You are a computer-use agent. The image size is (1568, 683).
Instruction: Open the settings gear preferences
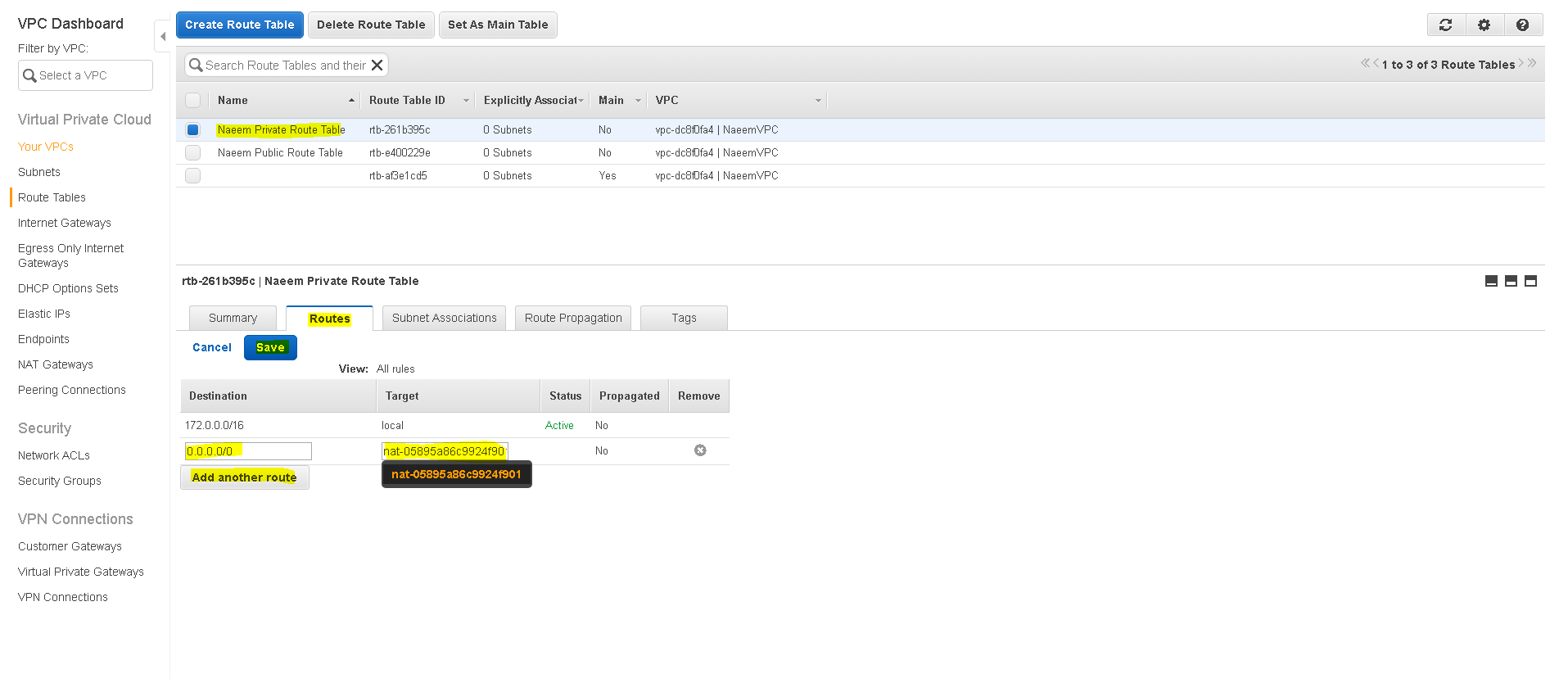pos(1484,25)
